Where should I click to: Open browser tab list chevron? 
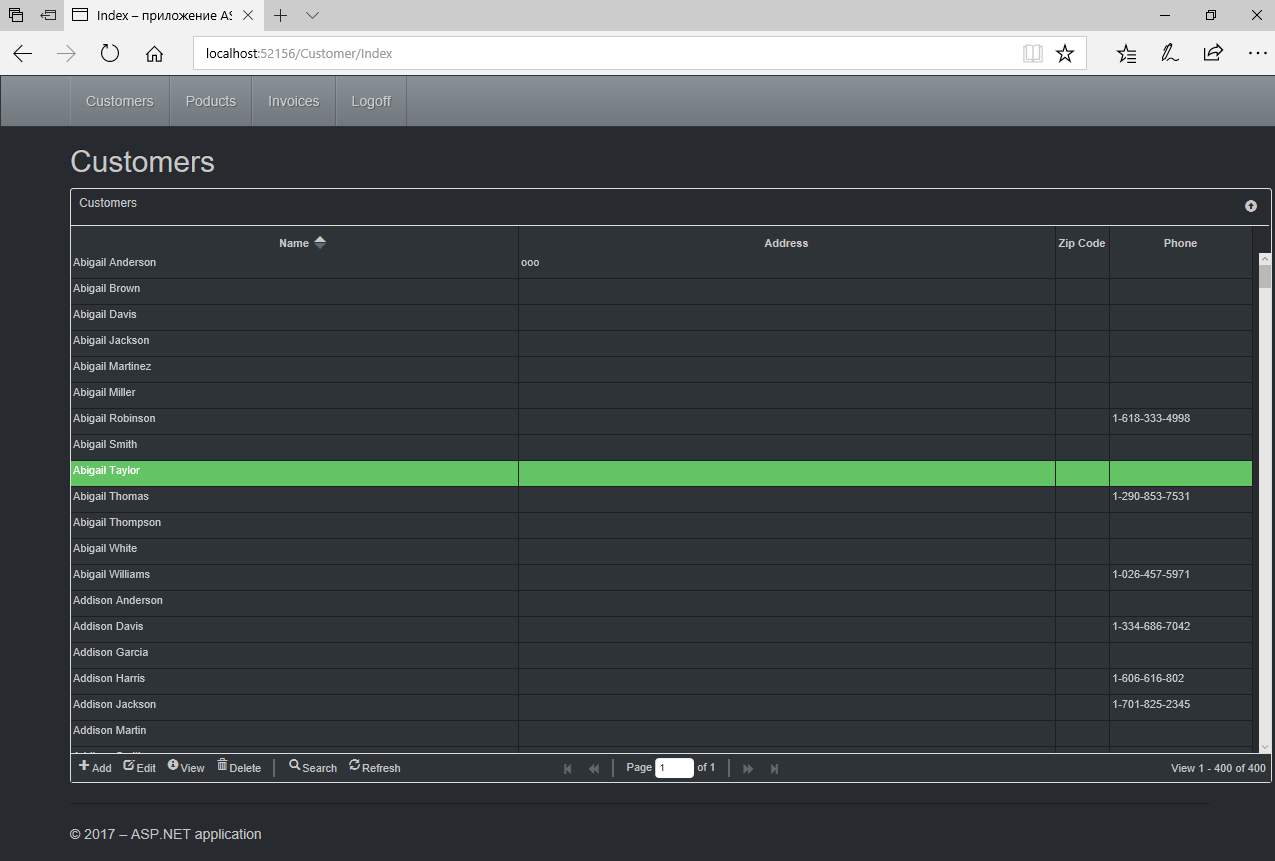(x=312, y=16)
